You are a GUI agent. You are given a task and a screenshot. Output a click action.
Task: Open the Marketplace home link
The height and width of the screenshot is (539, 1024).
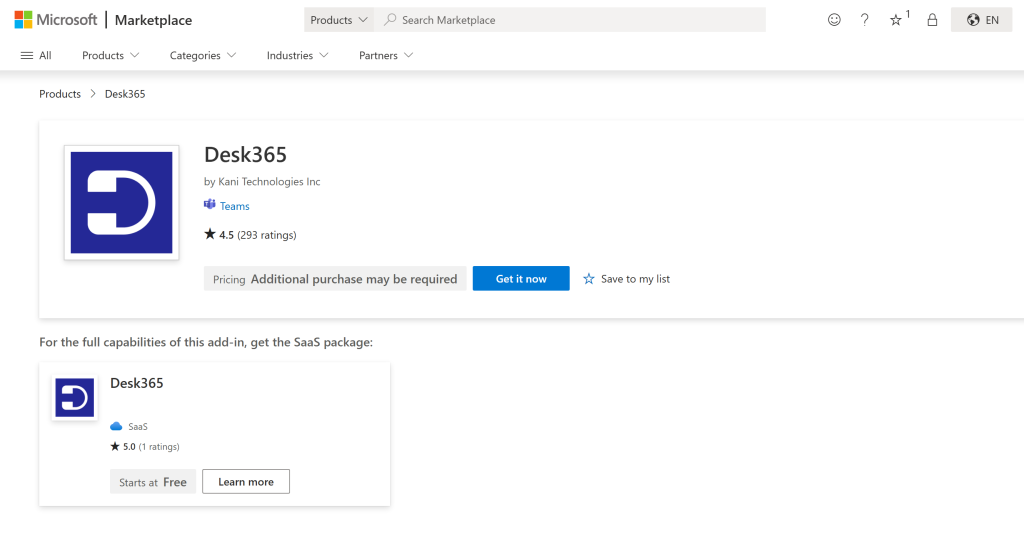coord(153,20)
